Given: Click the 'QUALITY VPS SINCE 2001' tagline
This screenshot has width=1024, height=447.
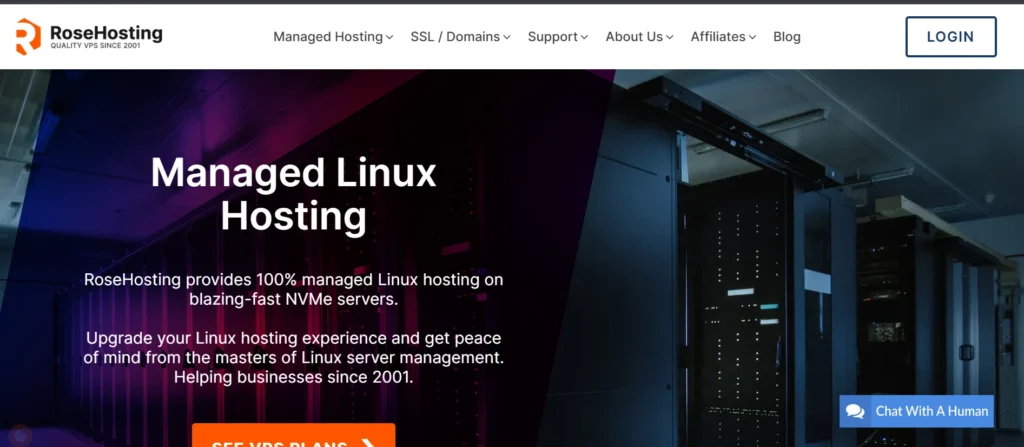Looking at the screenshot, I should [x=95, y=46].
